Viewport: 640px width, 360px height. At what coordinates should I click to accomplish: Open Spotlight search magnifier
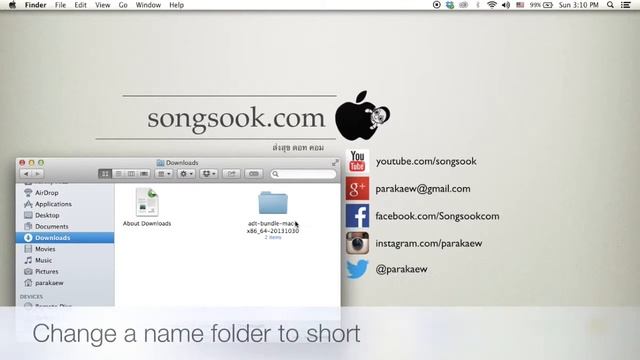[610, 5]
